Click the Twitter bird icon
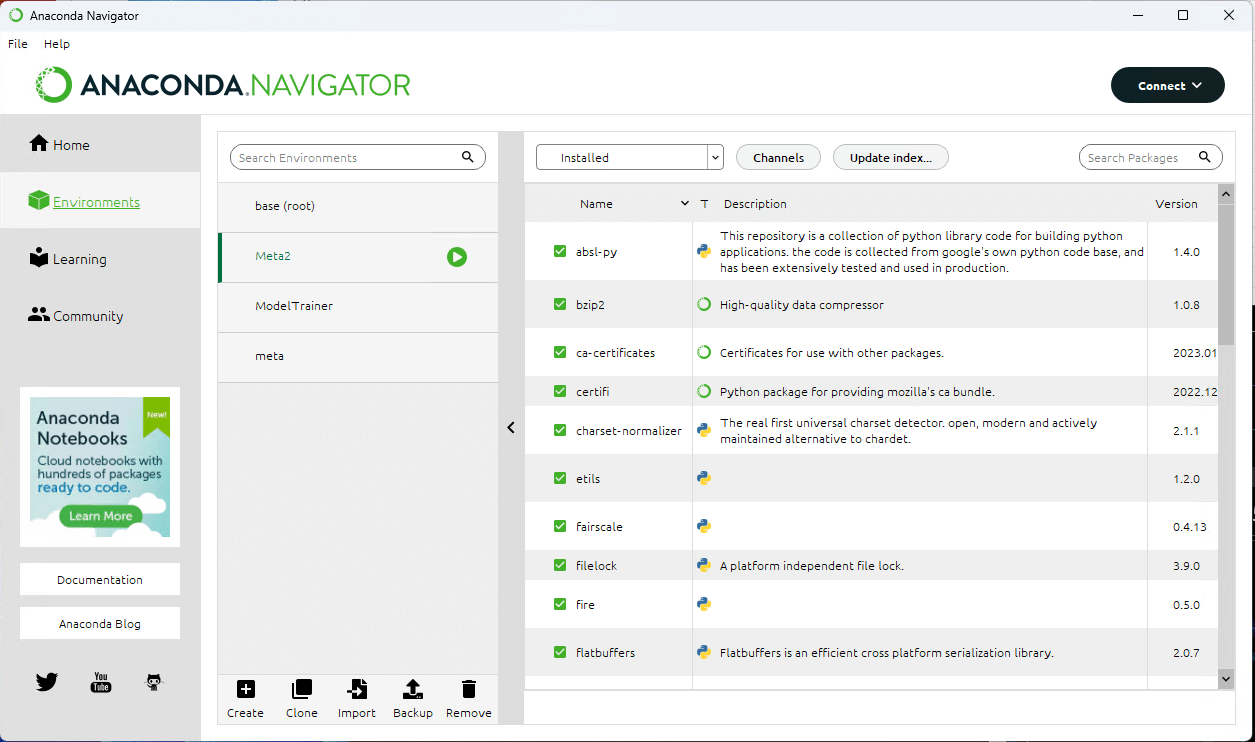The width and height of the screenshot is (1255, 742). point(47,683)
